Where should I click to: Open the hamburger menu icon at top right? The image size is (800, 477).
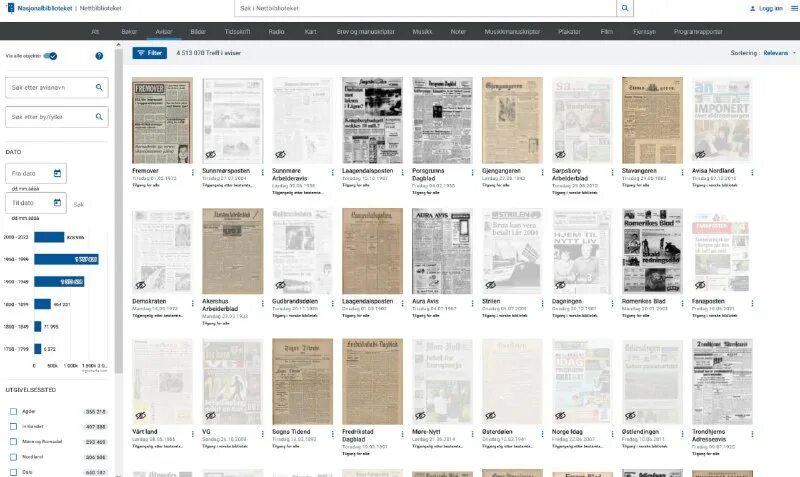tap(794, 8)
